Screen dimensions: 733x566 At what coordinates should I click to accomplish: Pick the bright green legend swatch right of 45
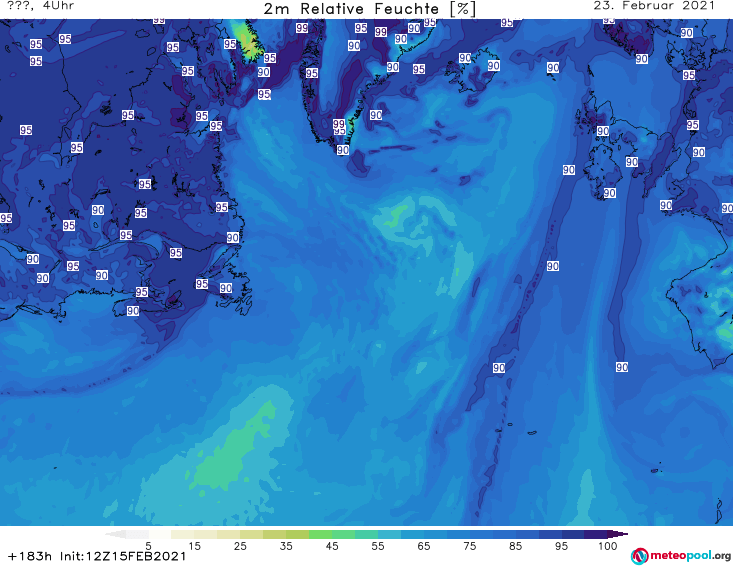coord(343,534)
